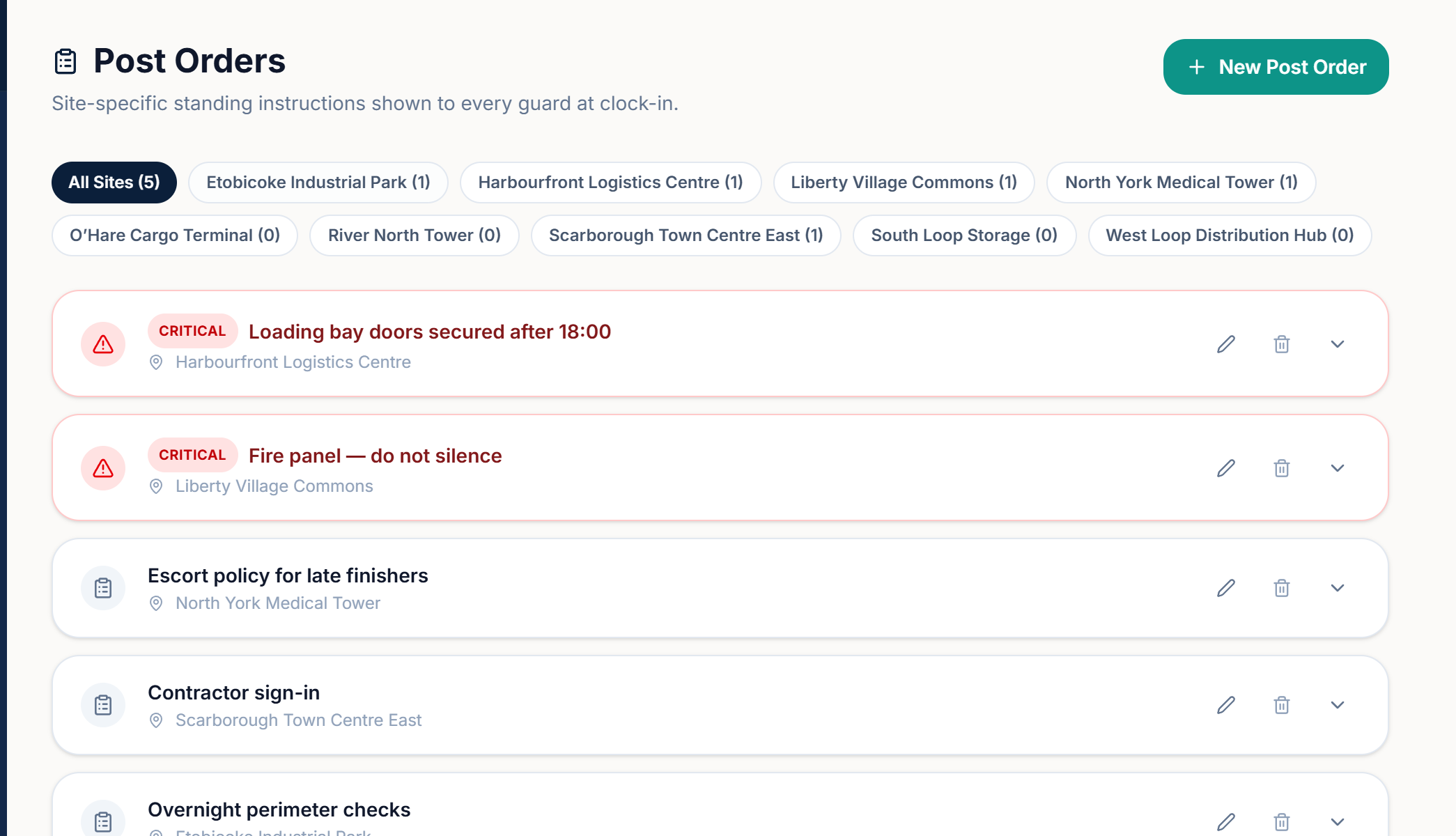Select O'Hare Cargo Terminal (0) filter
Image resolution: width=1456 pixels, height=836 pixels.
[175, 235]
